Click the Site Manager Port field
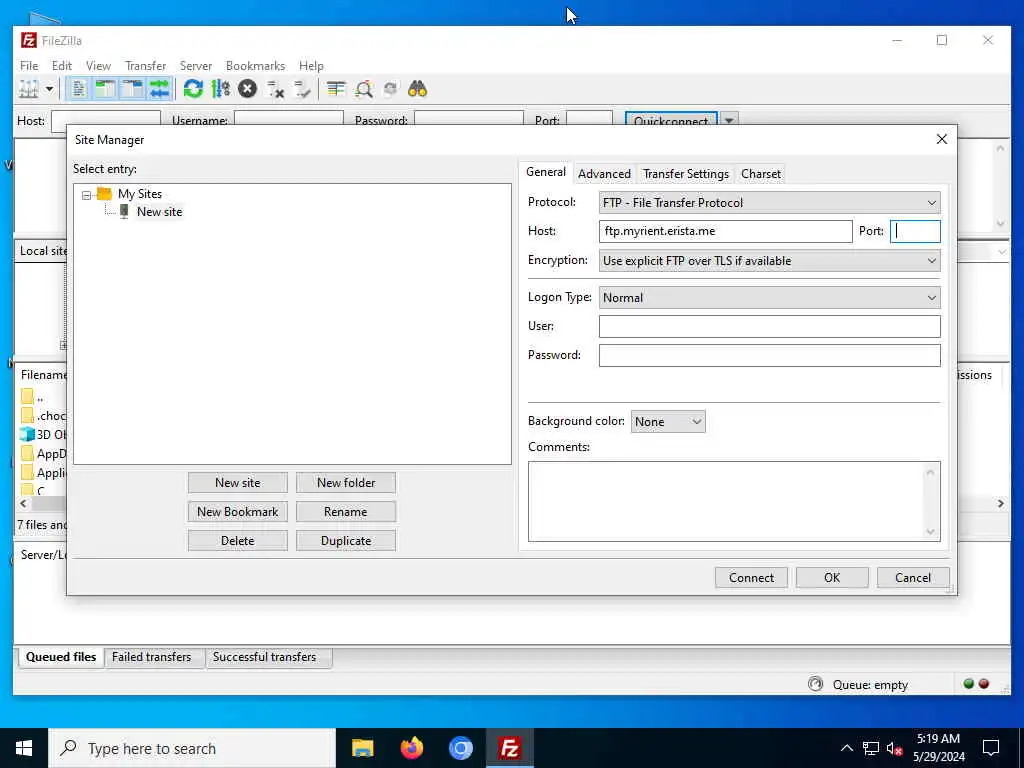The width and height of the screenshot is (1024, 768). point(916,231)
